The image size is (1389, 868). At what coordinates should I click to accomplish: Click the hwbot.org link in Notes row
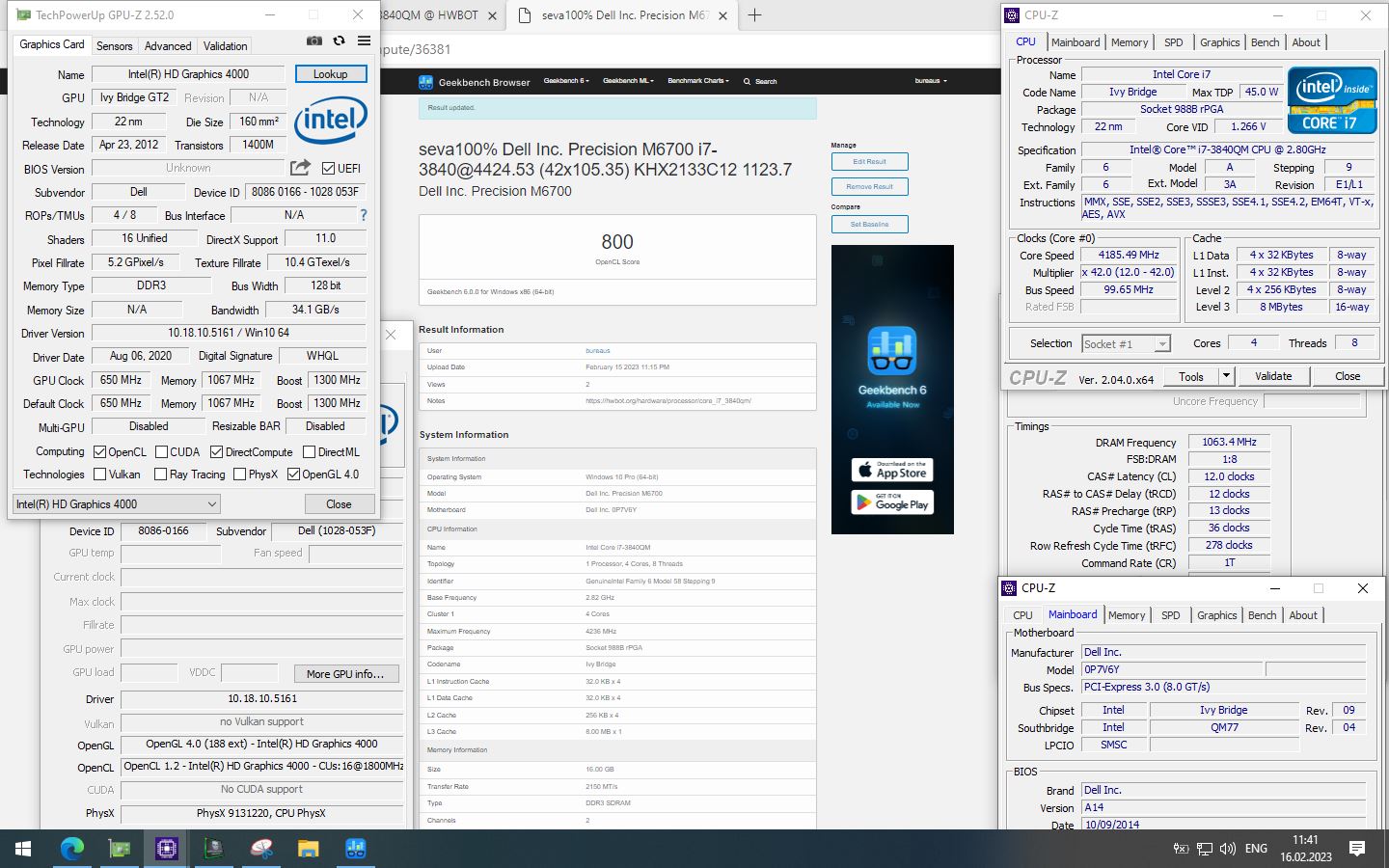coord(668,401)
